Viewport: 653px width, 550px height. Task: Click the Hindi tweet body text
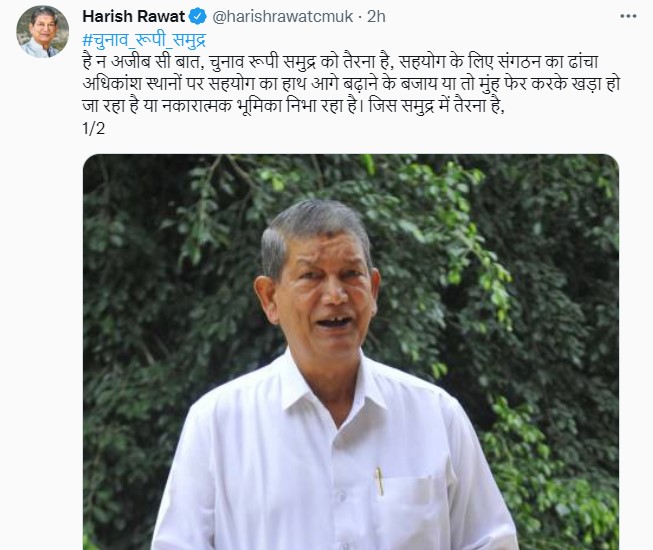coord(351,85)
